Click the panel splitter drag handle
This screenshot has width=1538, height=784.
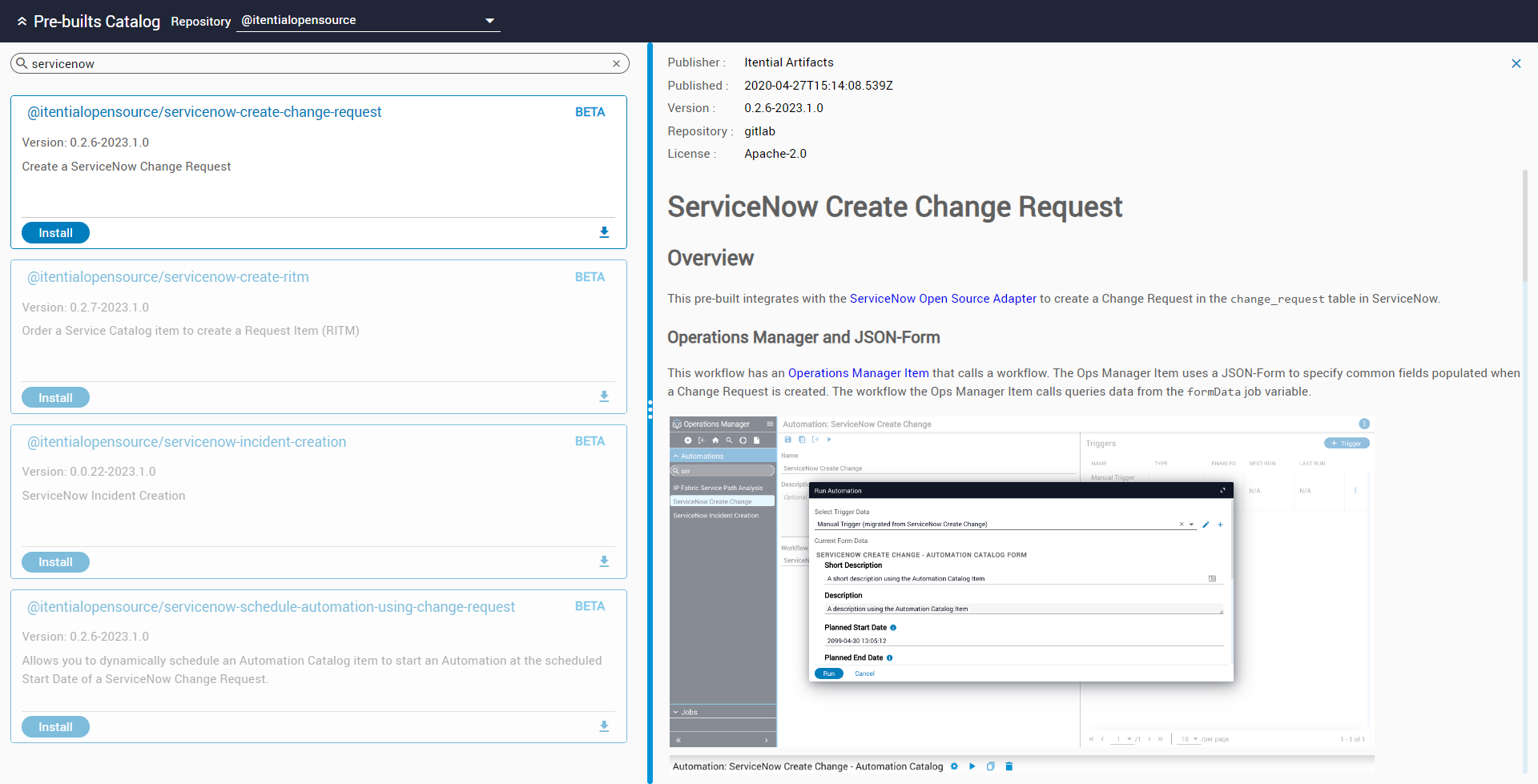tap(650, 410)
